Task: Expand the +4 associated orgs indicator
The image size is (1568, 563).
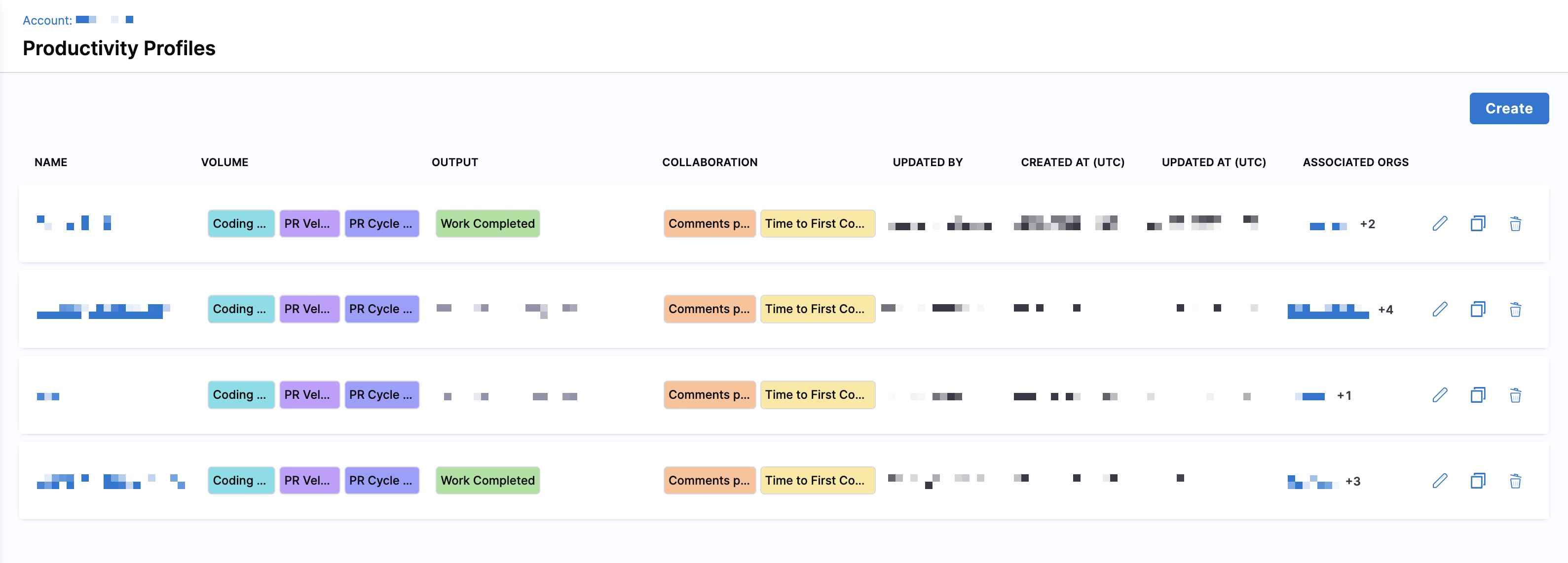Action: coord(1385,310)
